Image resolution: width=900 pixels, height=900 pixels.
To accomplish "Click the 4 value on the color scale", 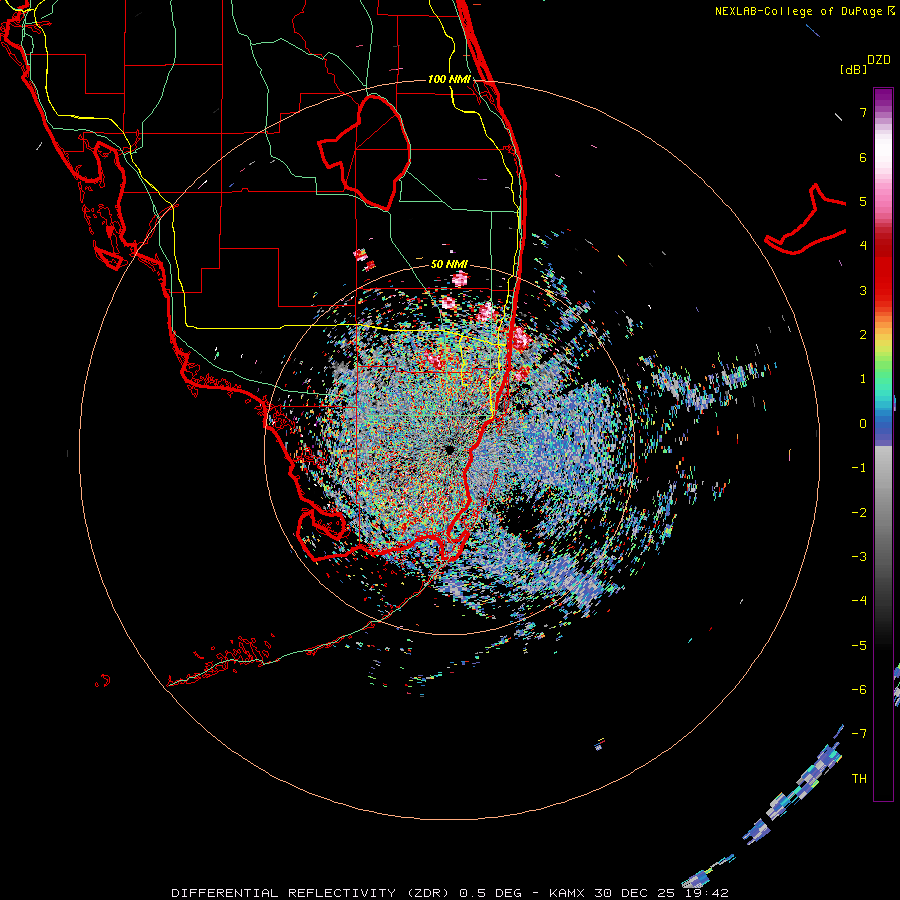I will pyautogui.click(x=863, y=245).
